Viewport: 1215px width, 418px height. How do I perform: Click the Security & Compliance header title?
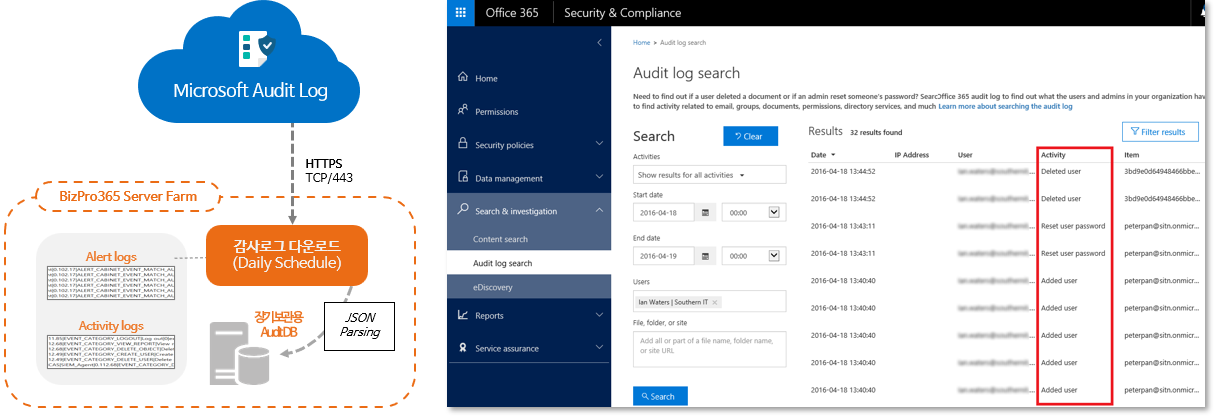[x=622, y=13]
